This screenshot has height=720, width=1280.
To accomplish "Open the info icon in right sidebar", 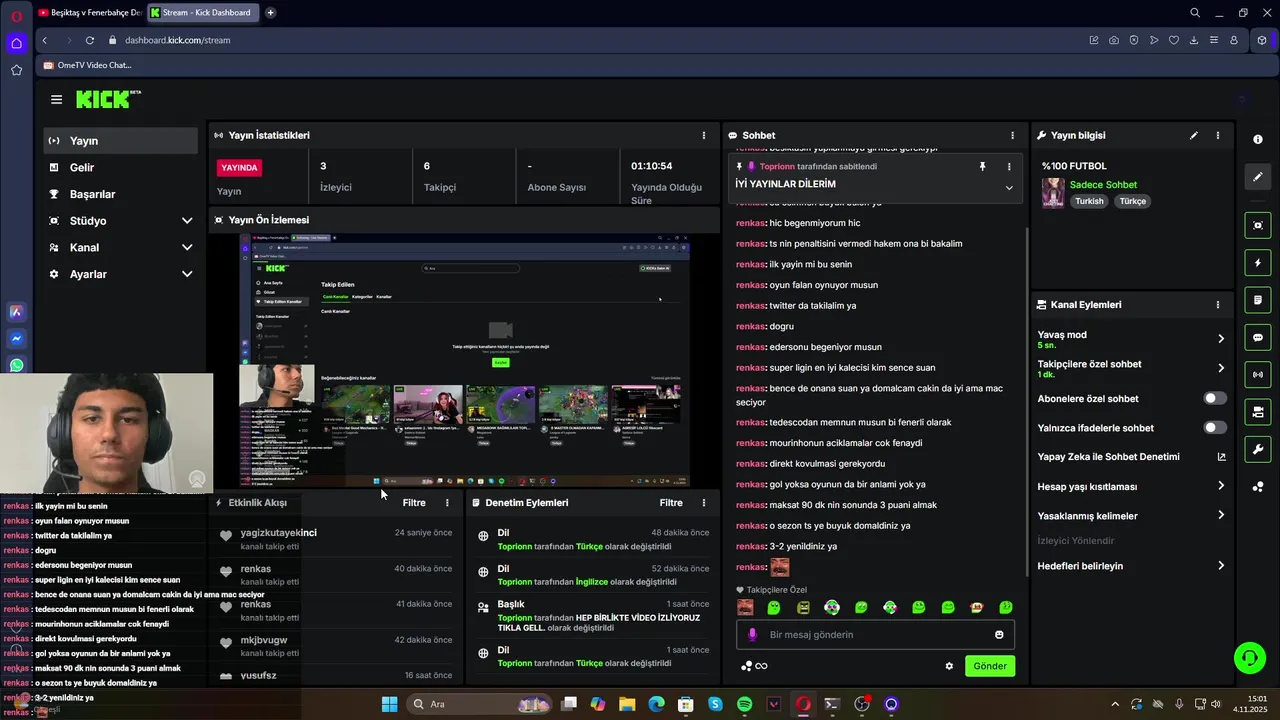I will coord(1258,139).
